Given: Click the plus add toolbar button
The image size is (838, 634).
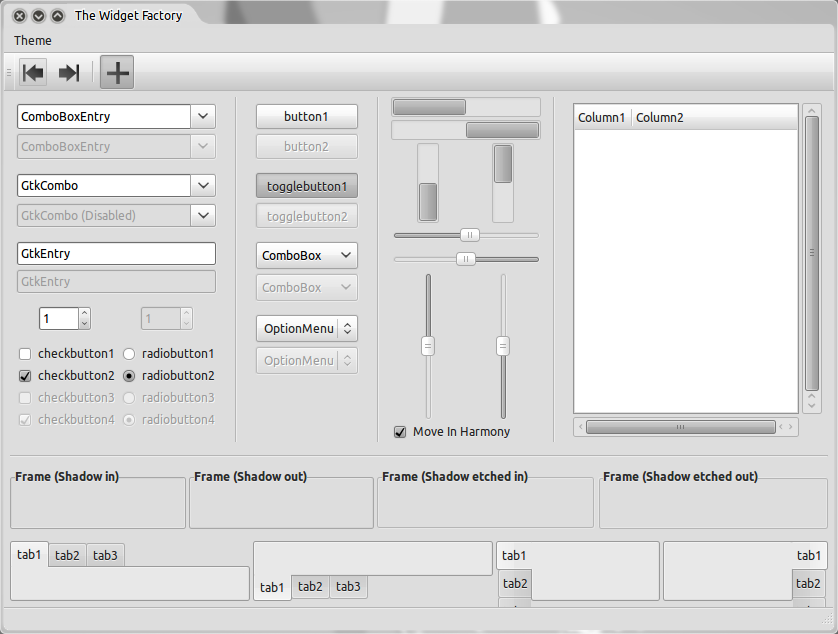Looking at the screenshot, I should click(117, 72).
